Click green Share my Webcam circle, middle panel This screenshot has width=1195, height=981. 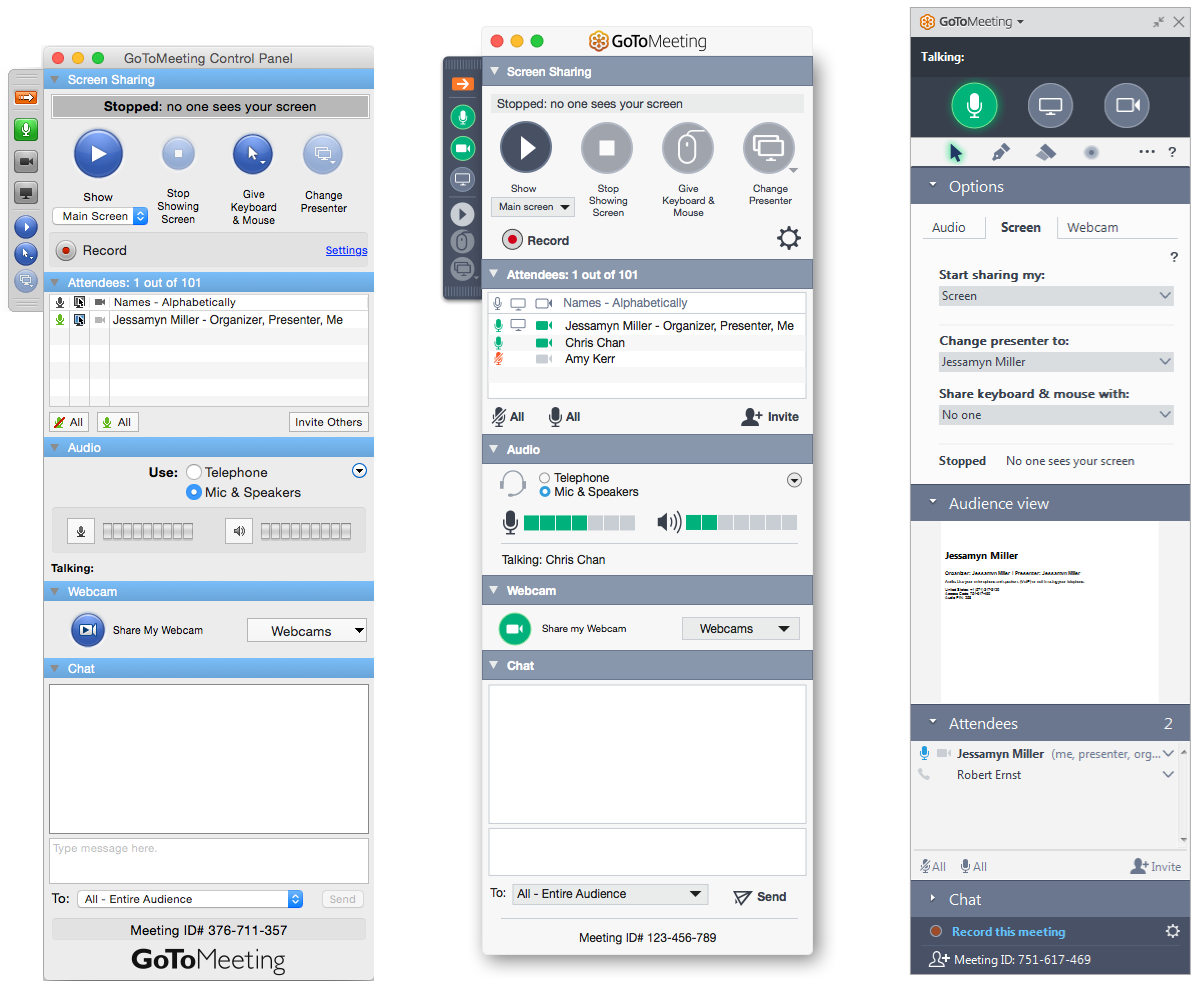[x=514, y=629]
